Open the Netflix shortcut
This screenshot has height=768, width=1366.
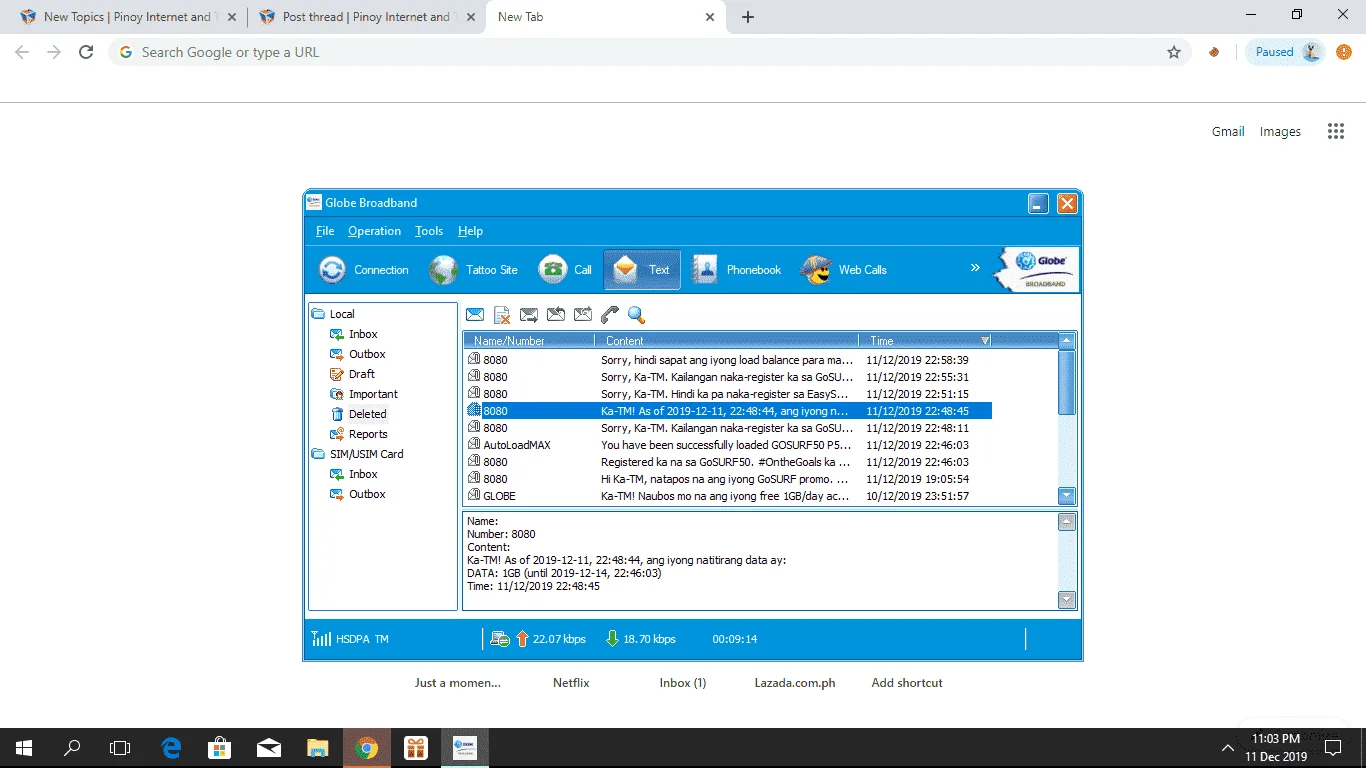[571, 683]
